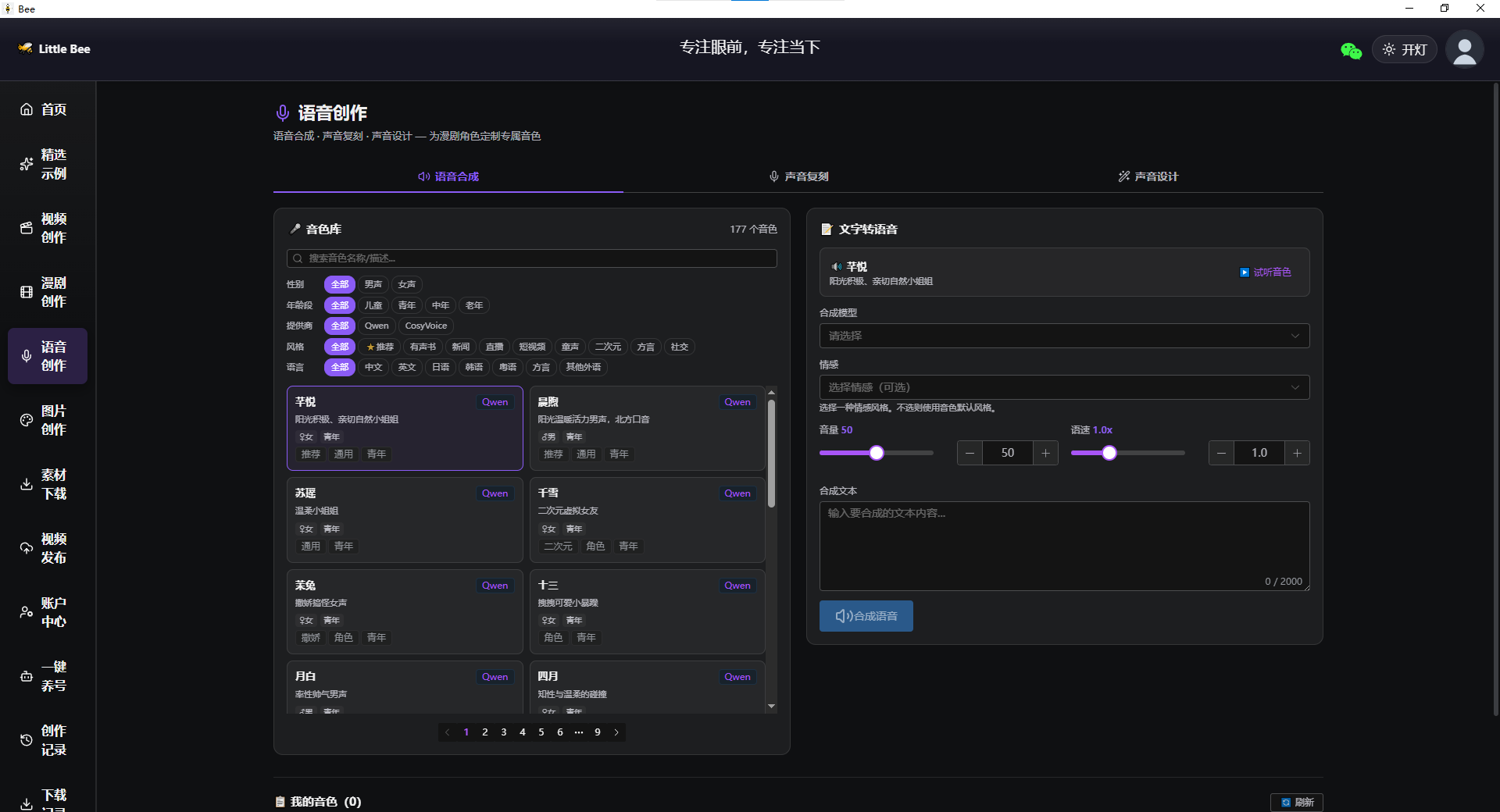Click the user avatar icon
This screenshot has height=812, width=1500.
coord(1464,49)
